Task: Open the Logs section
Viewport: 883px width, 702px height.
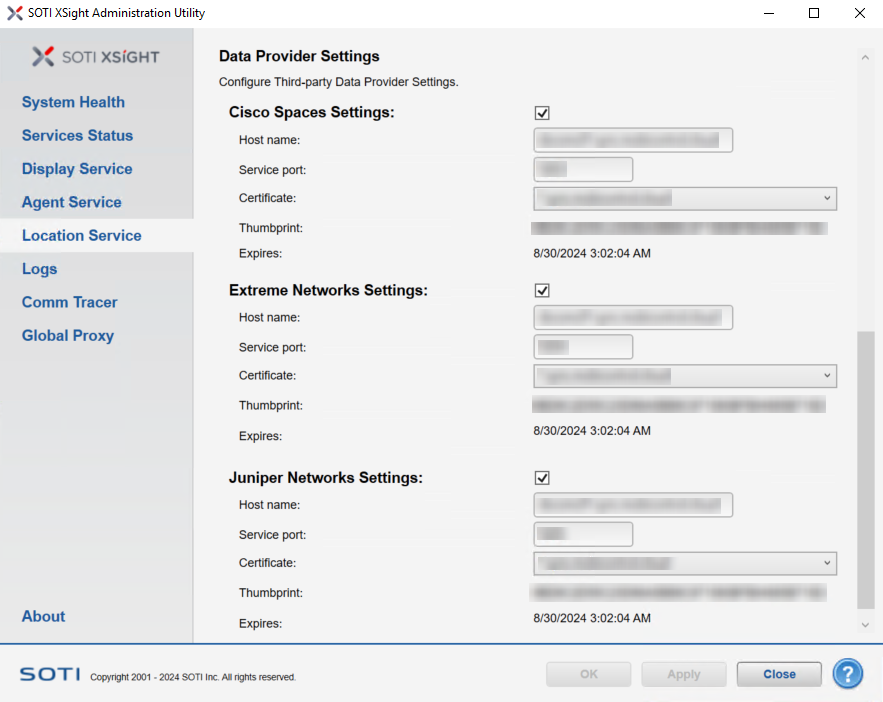Action: [39, 269]
